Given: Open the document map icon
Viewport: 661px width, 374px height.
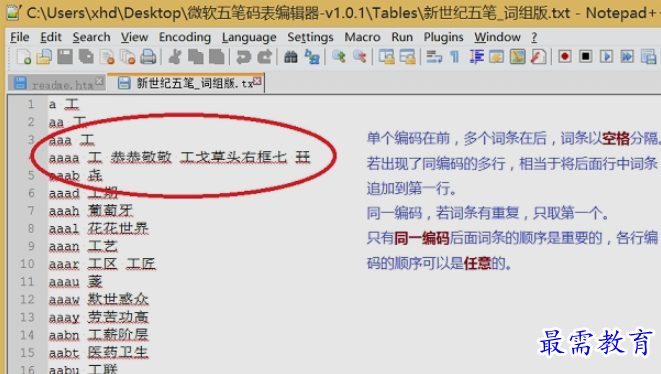Looking at the screenshot, I should click(x=518, y=57).
